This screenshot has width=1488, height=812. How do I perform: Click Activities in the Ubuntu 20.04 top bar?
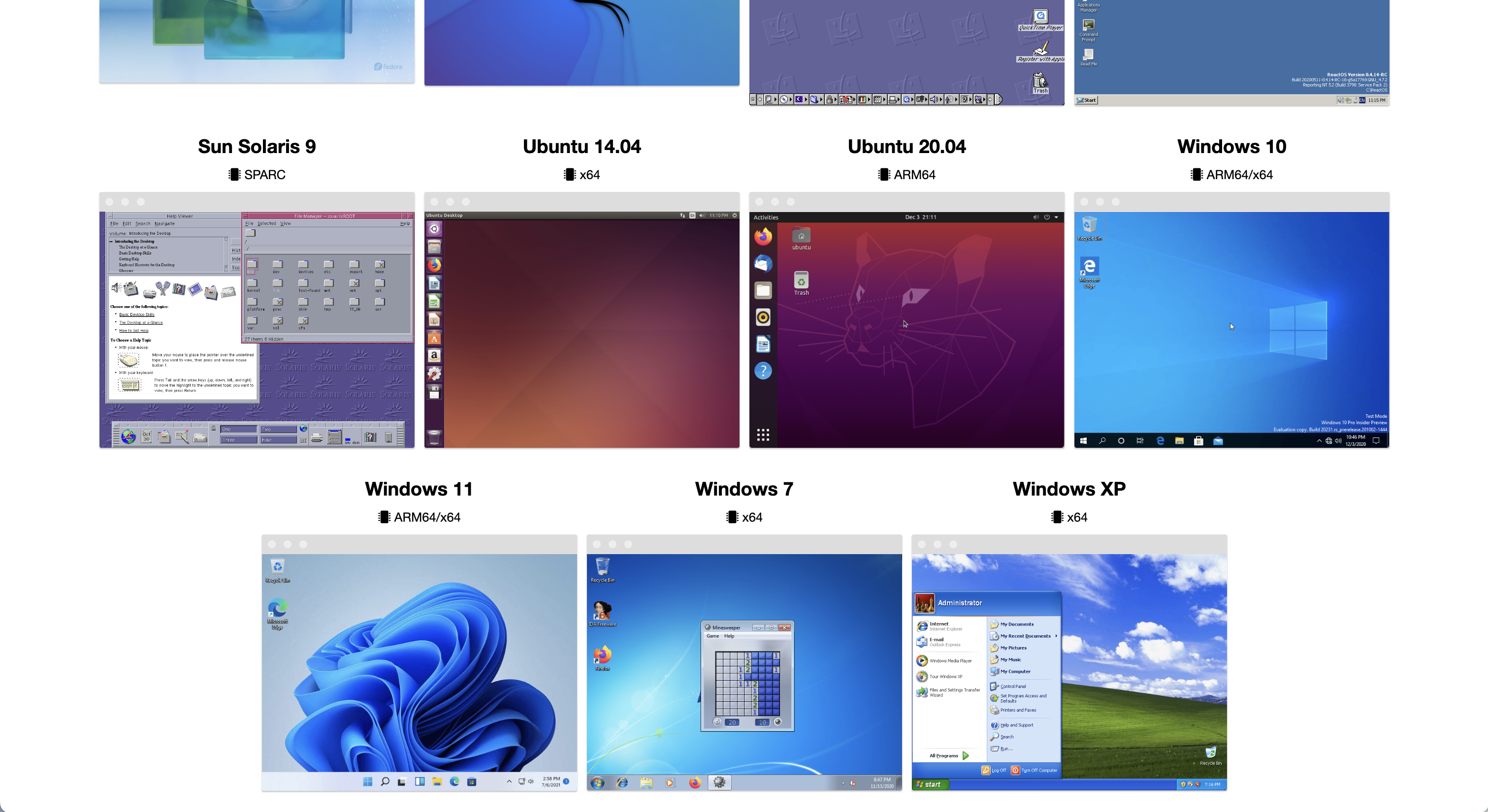pyautogui.click(x=766, y=217)
